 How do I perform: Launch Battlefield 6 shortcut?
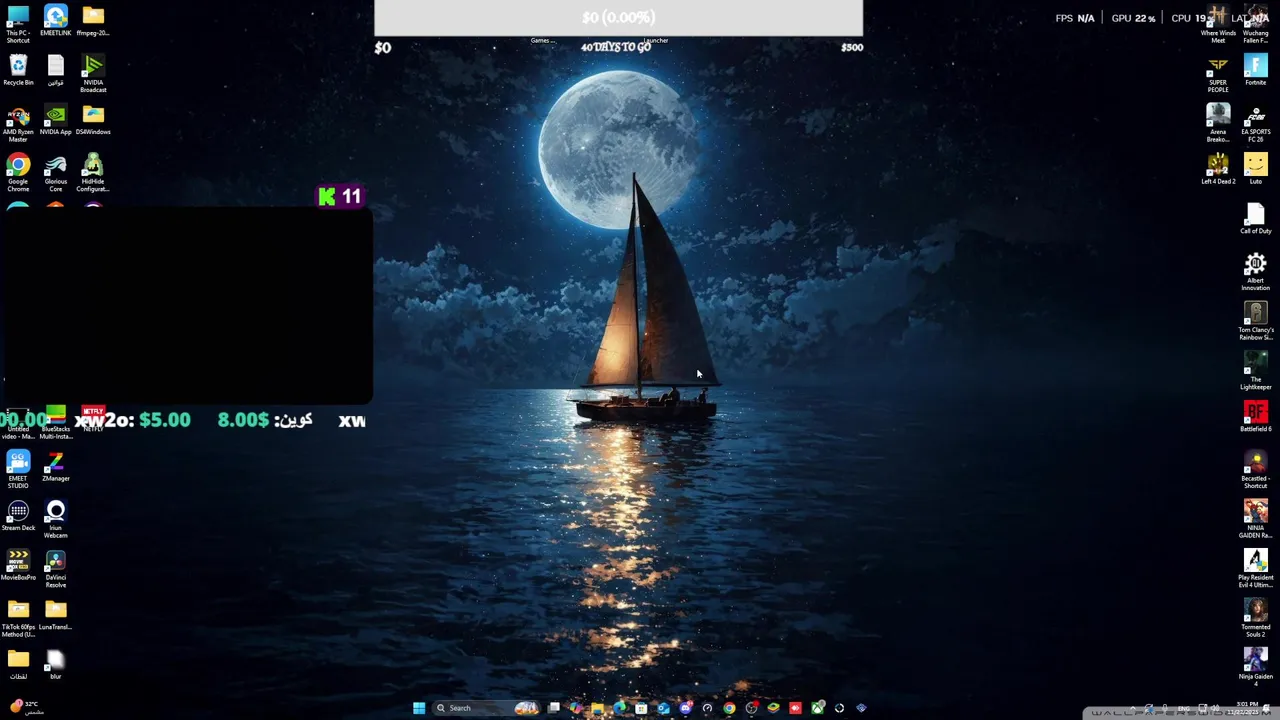point(1255,417)
